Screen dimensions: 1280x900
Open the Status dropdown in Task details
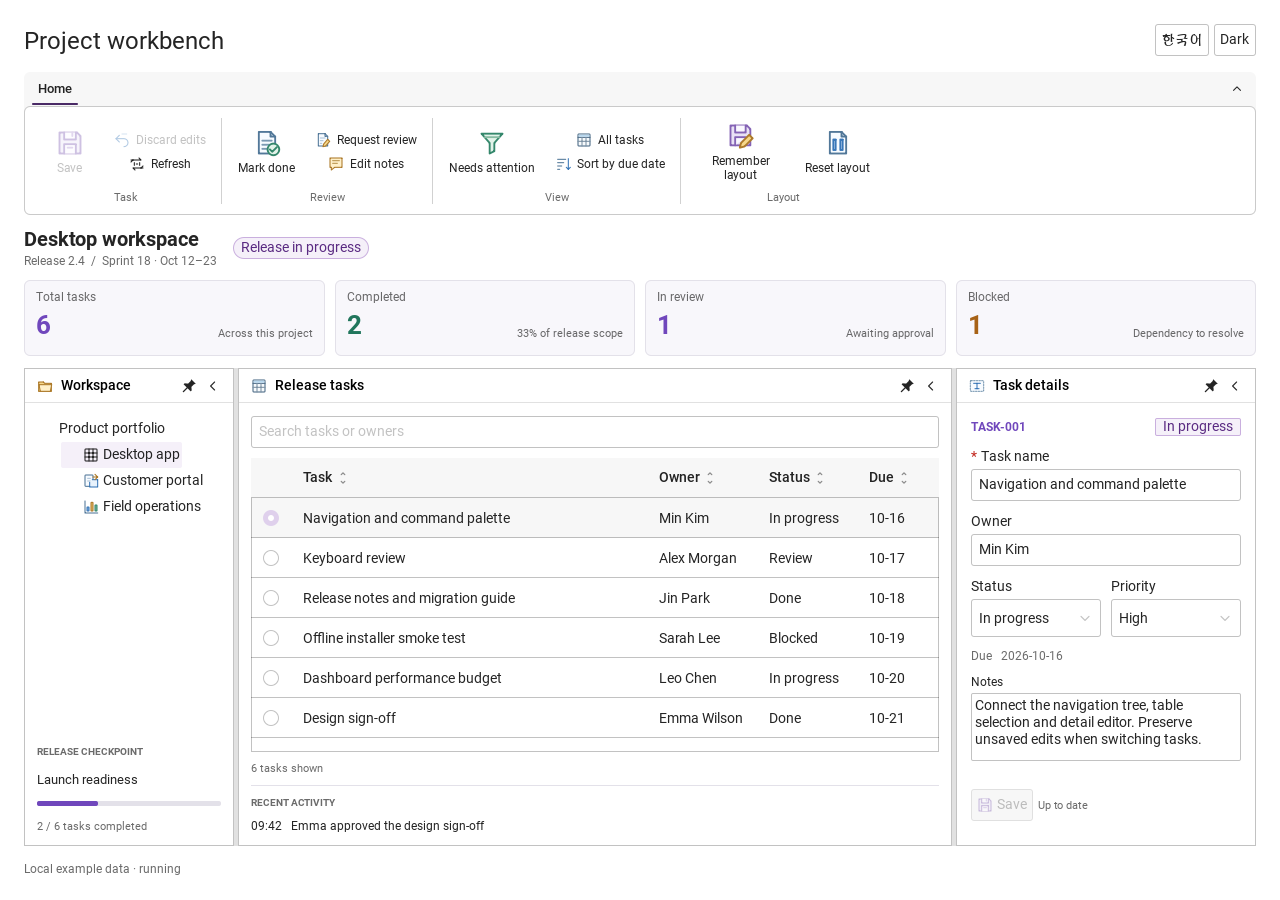[x=1036, y=618]
